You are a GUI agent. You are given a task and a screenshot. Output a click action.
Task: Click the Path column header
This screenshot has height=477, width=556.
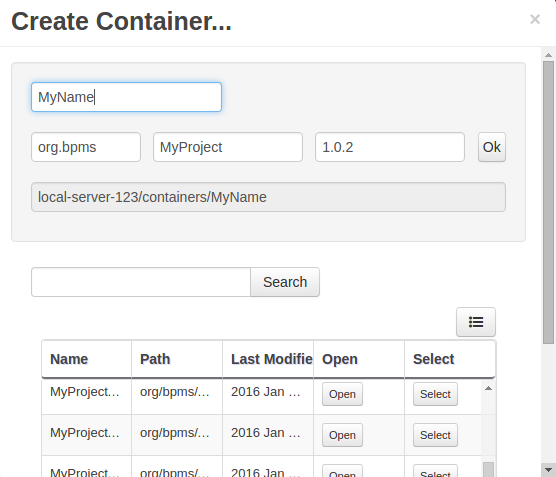pyautogui.click(x=177, y=359)
